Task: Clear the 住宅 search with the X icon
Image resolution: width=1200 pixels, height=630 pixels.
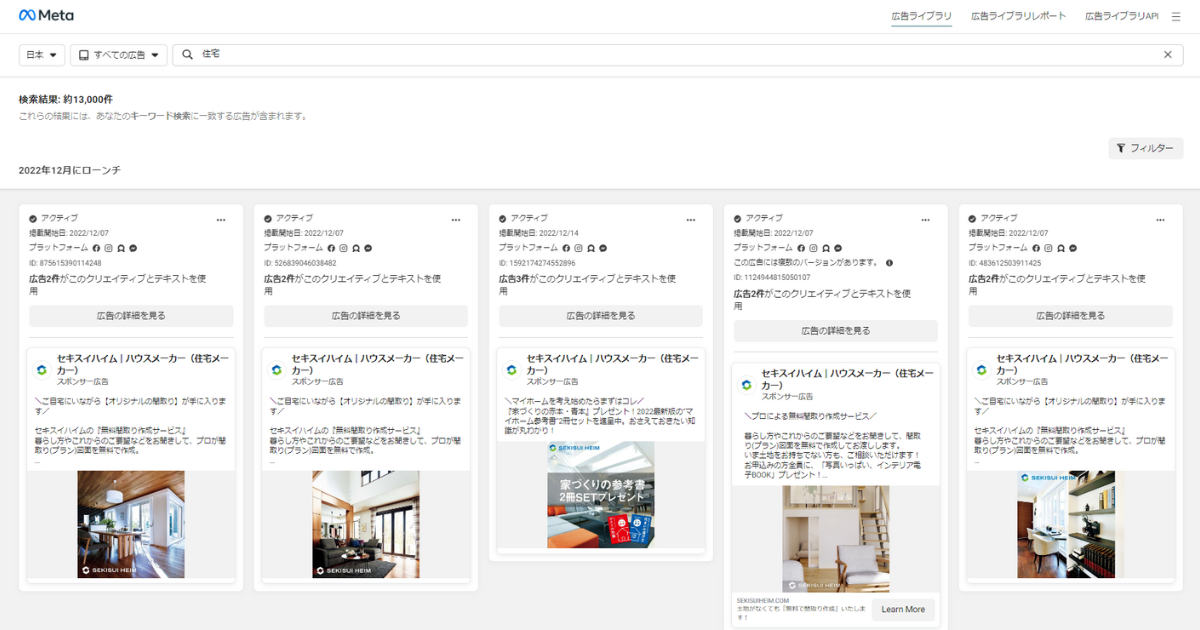Action: 1167,55
